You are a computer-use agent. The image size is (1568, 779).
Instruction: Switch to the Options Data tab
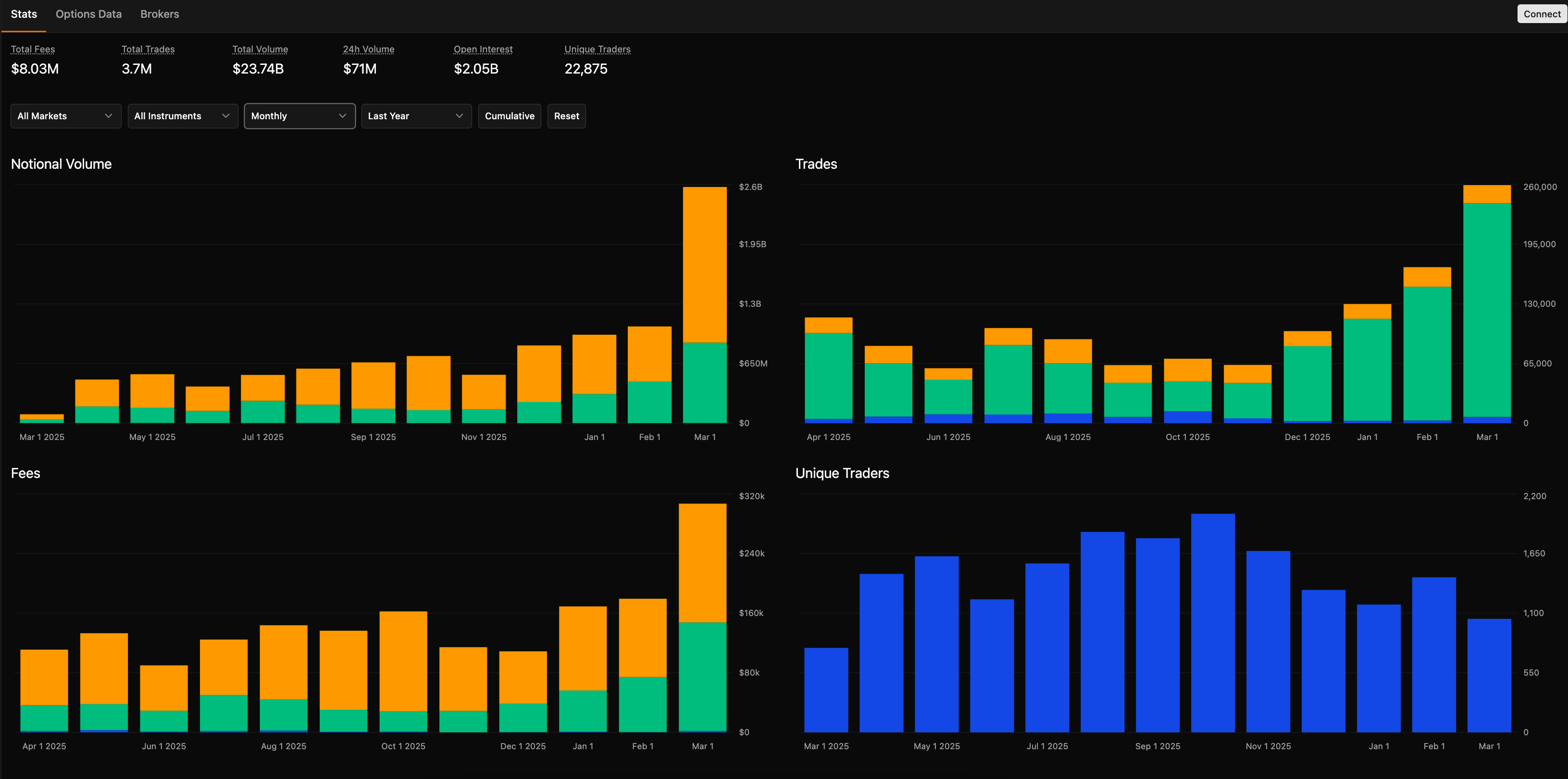[x=88, y=14]
